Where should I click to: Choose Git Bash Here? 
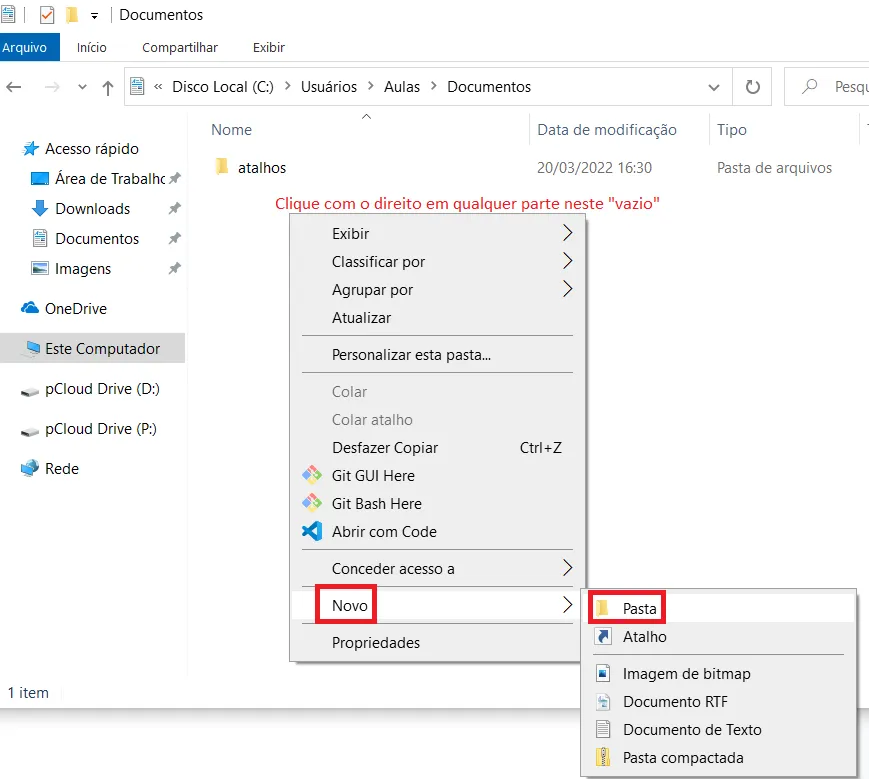click(438, 504)
